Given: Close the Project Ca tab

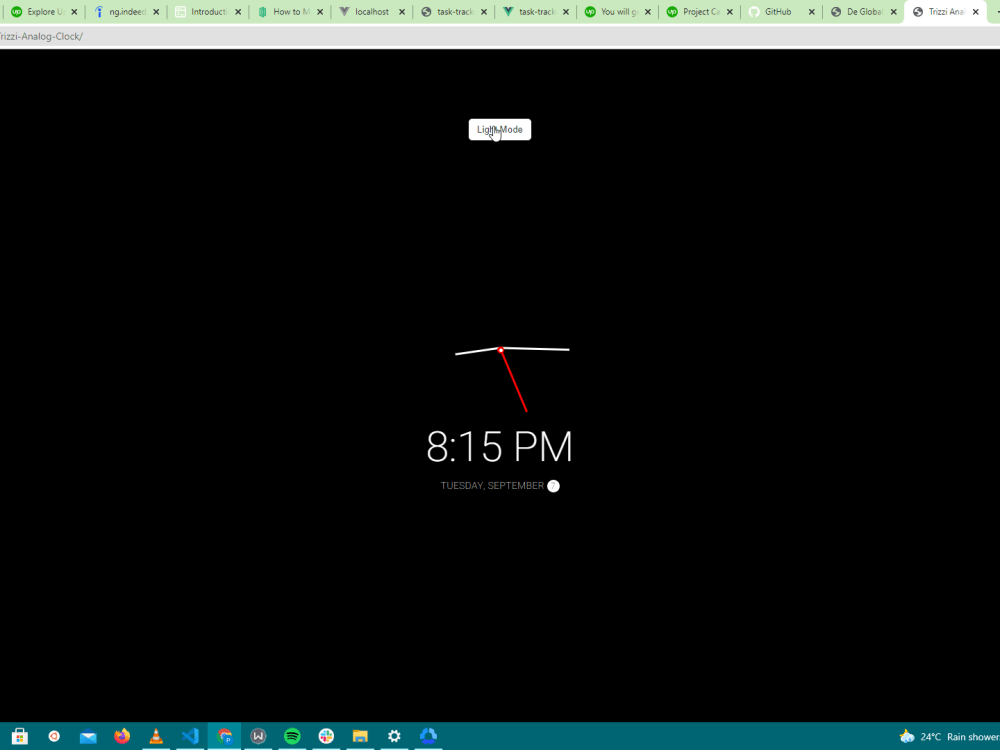Looking at the screenshot, I should tap(730, 11).
